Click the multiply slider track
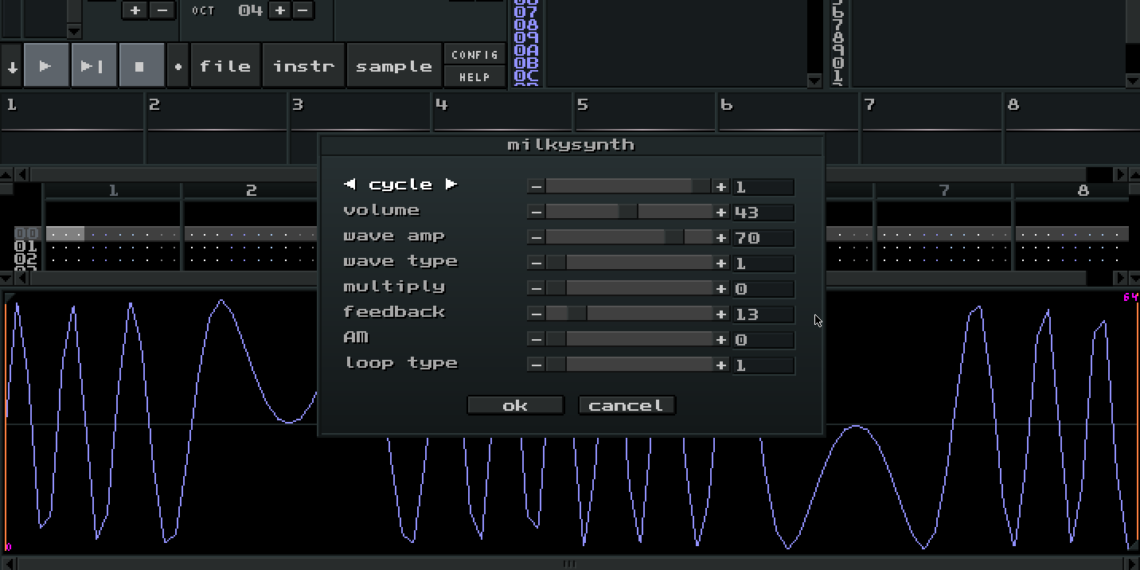The image size is (1140, 570). coord(629,289)
